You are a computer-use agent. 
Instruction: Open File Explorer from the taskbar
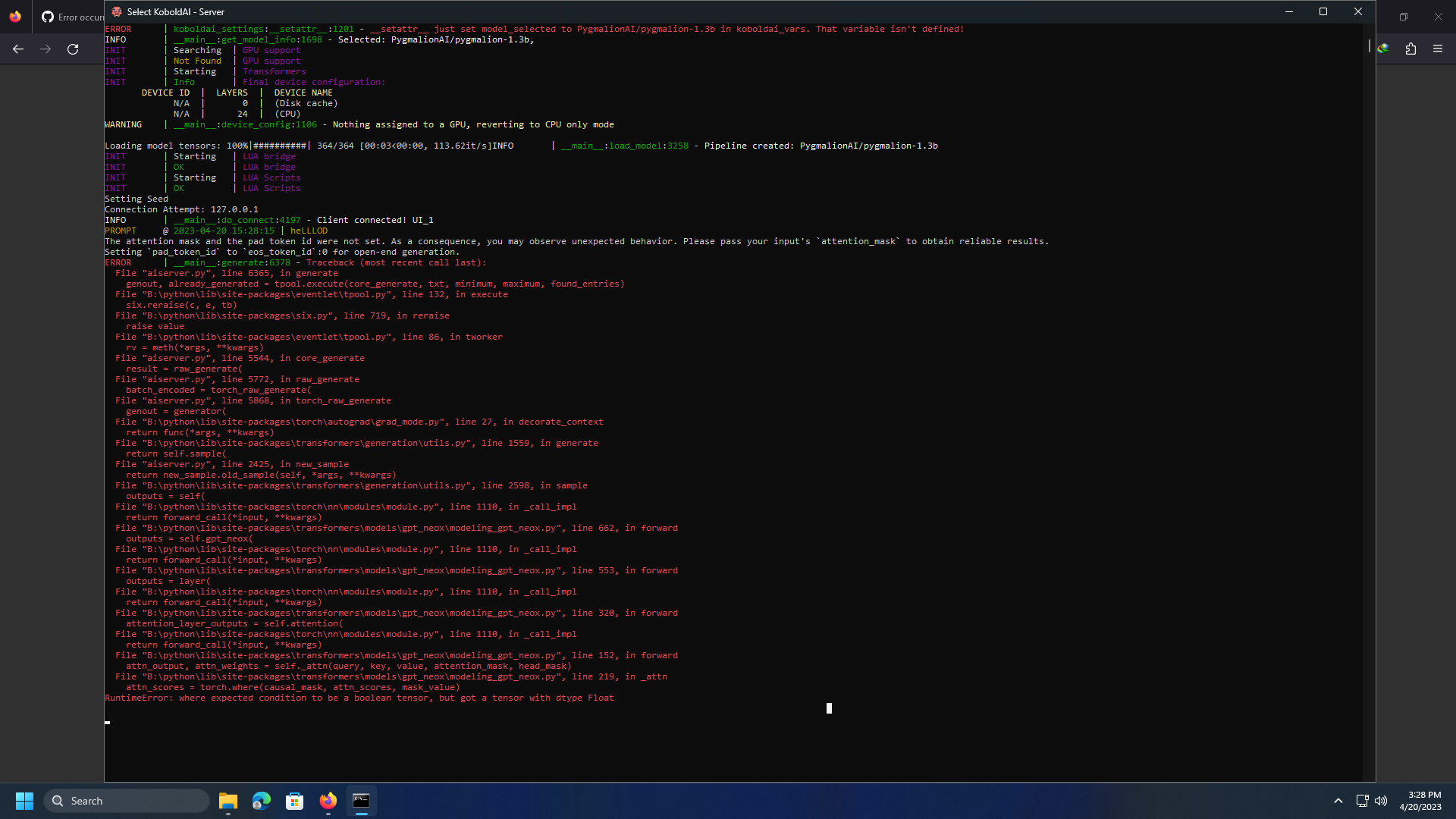pos(228,801)
